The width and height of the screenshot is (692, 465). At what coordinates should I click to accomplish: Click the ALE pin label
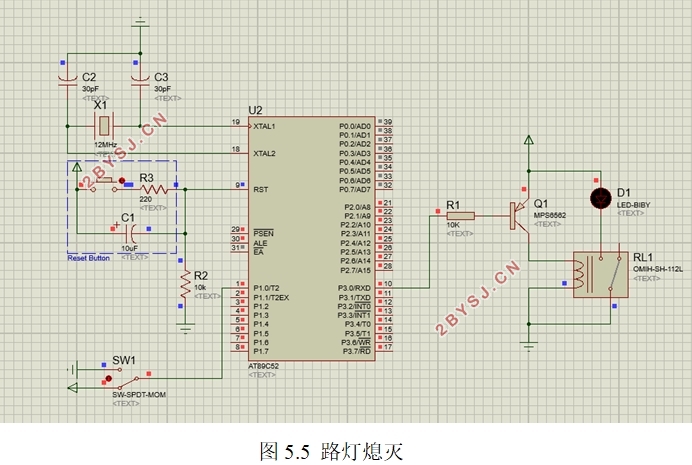click(260, 243)
